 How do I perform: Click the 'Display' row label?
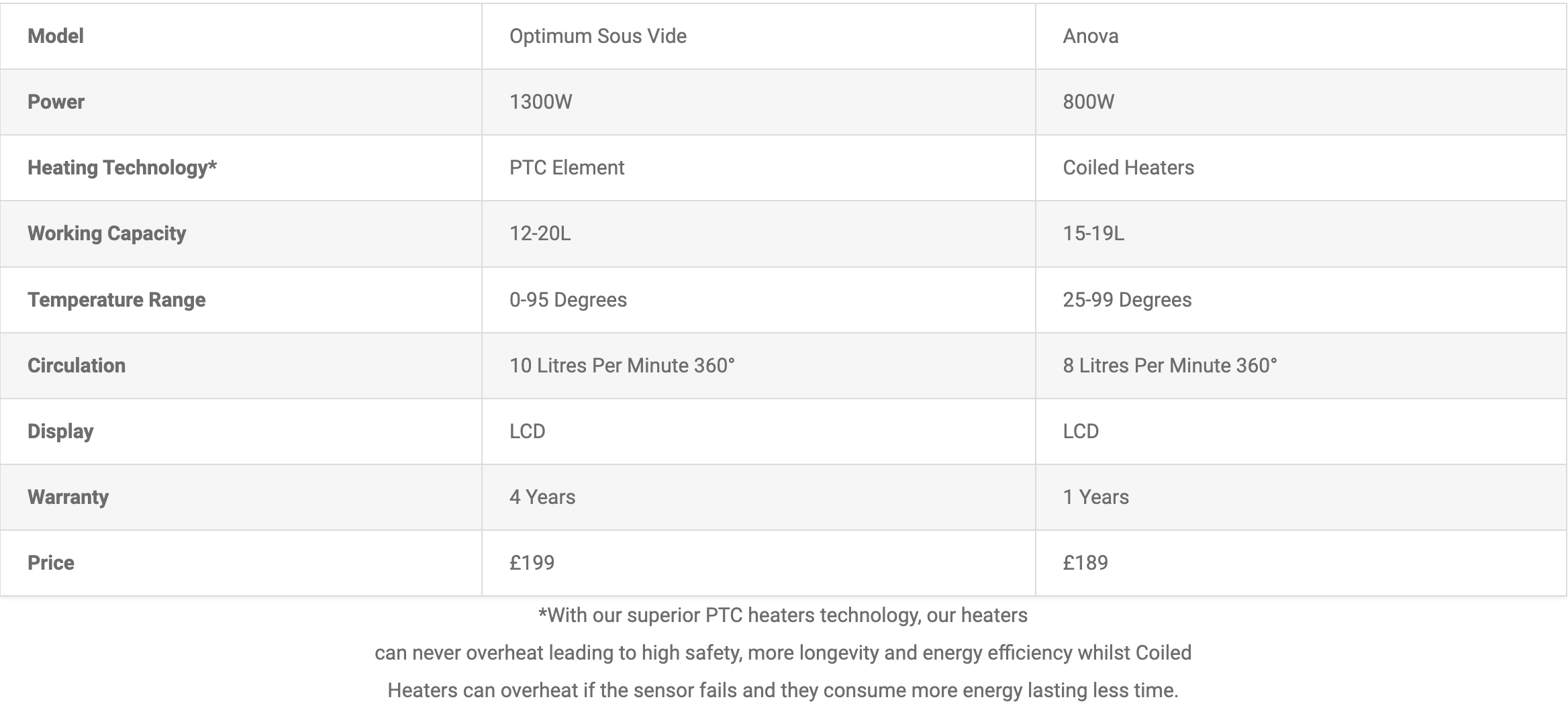click(x=60, y=431)
